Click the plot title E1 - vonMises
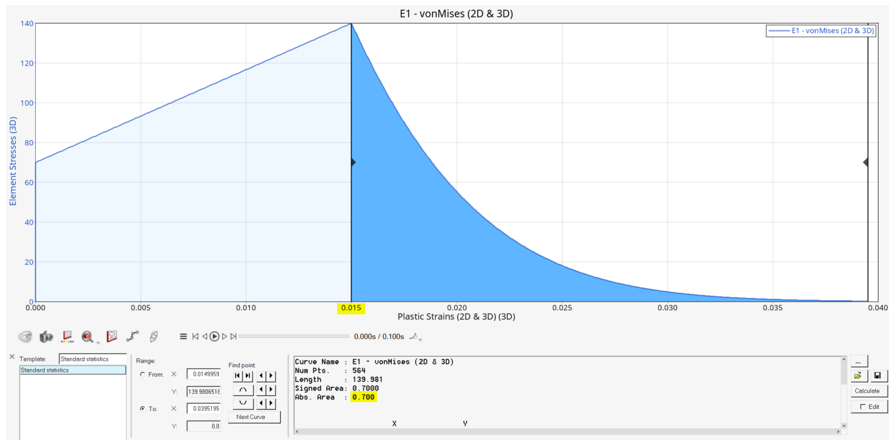 (x=455, y=14)
